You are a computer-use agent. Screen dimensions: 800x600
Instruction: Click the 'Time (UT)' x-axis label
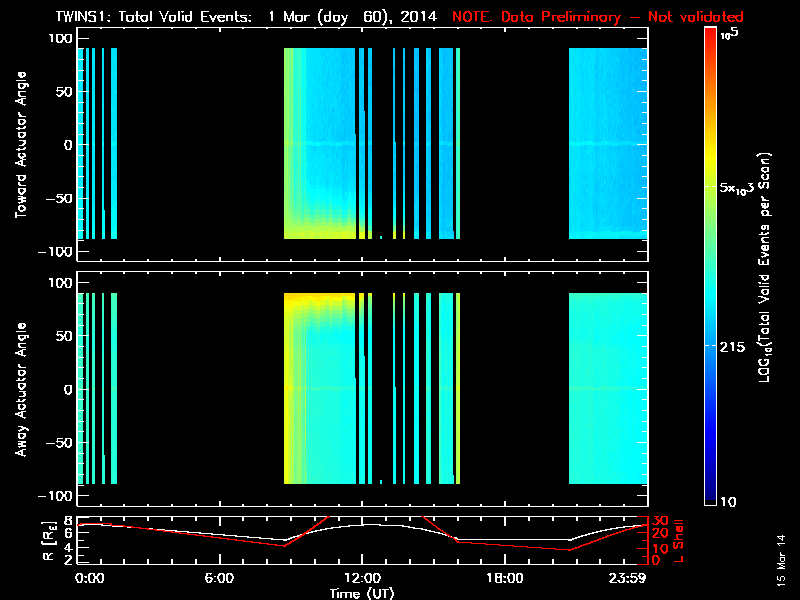point(362,592)
